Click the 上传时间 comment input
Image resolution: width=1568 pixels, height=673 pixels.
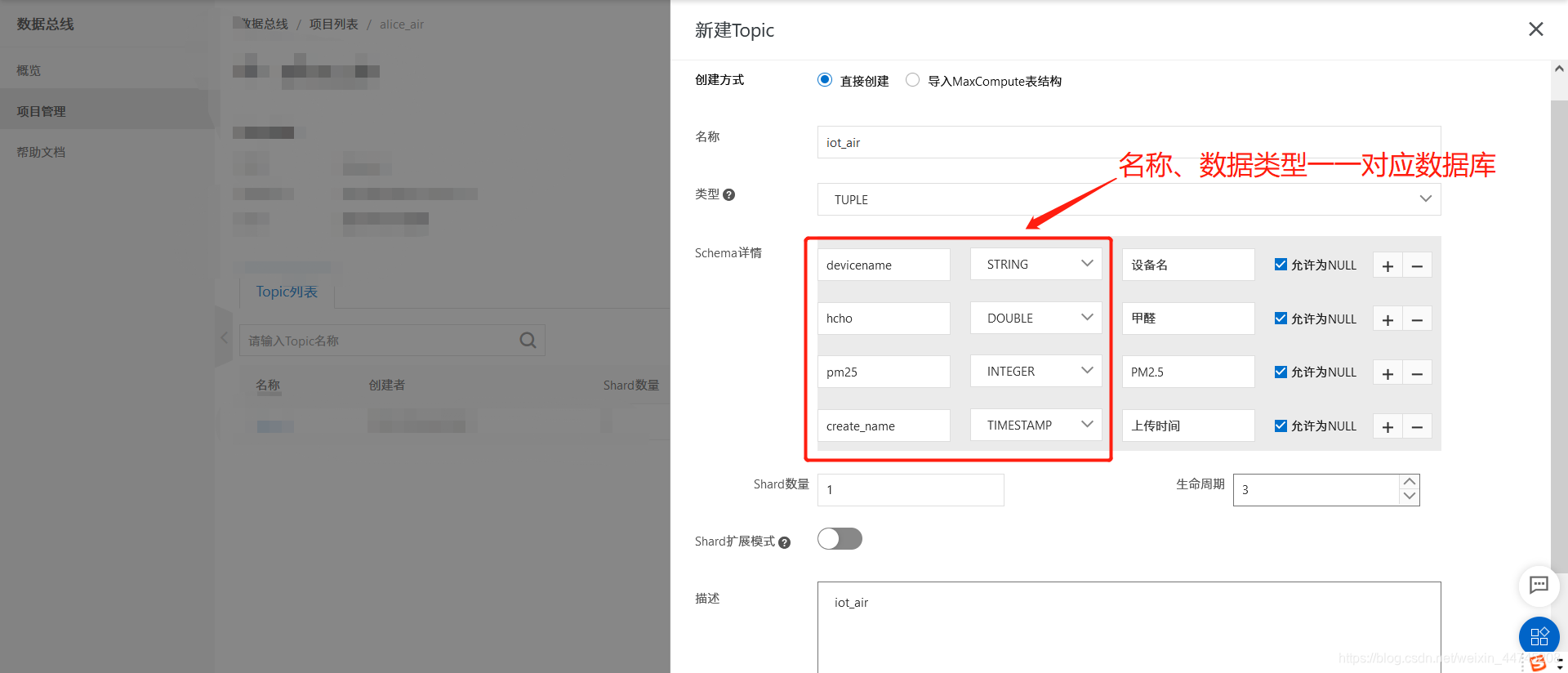(1188, 426)
